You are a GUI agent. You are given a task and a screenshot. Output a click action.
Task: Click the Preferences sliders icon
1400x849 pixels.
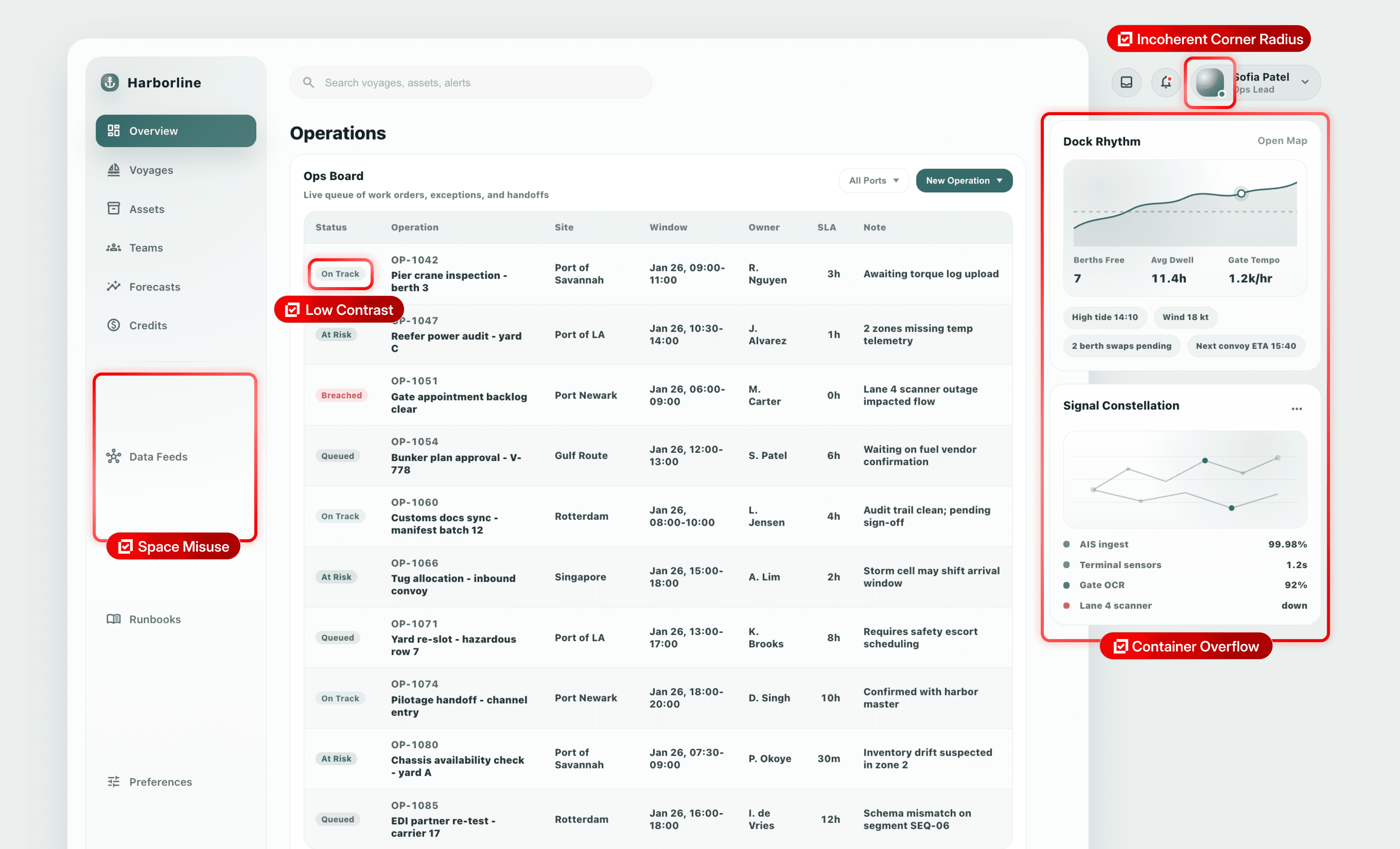(x=114, y=781)
